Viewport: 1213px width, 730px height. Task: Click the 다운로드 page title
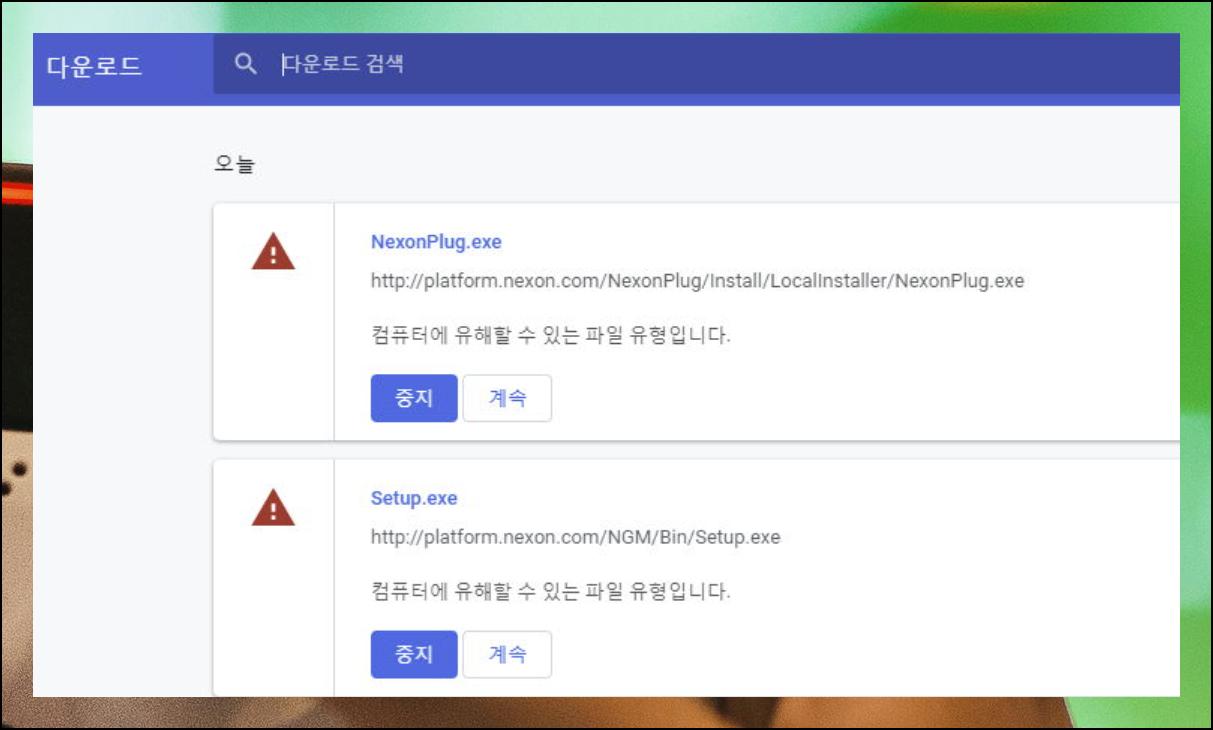[x=94, y=67]
